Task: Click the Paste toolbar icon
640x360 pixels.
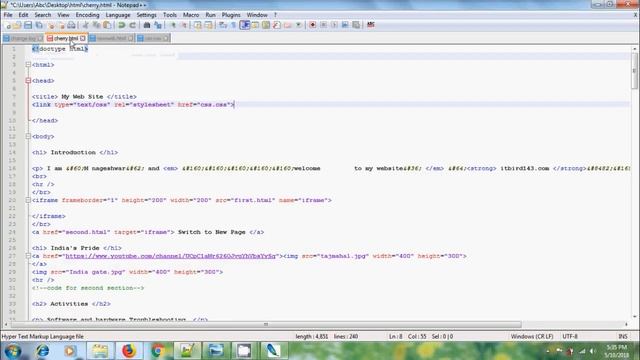Action: (x=107, y=25)
